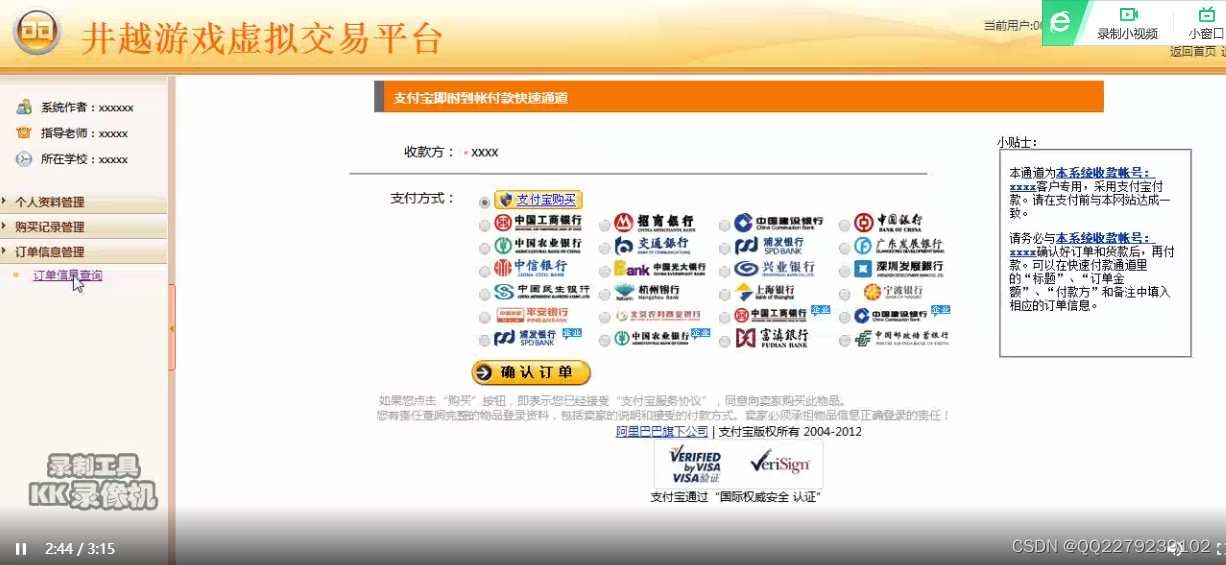Image resolution: width=1226 pixels, height=565 pixels.
Task: Select the 中国民生银行 radio button
Action: 485,294
